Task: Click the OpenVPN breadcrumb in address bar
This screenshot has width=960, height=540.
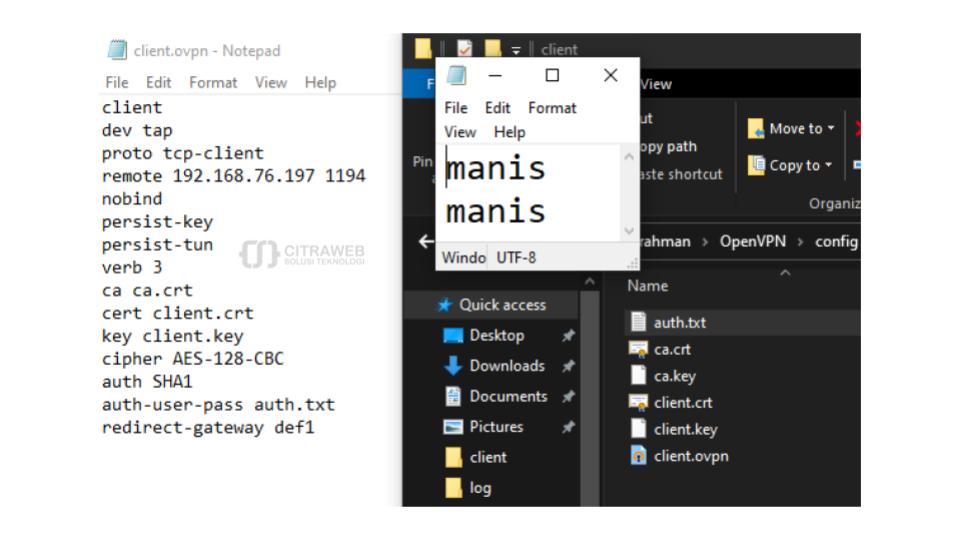Action: [752, 242]
